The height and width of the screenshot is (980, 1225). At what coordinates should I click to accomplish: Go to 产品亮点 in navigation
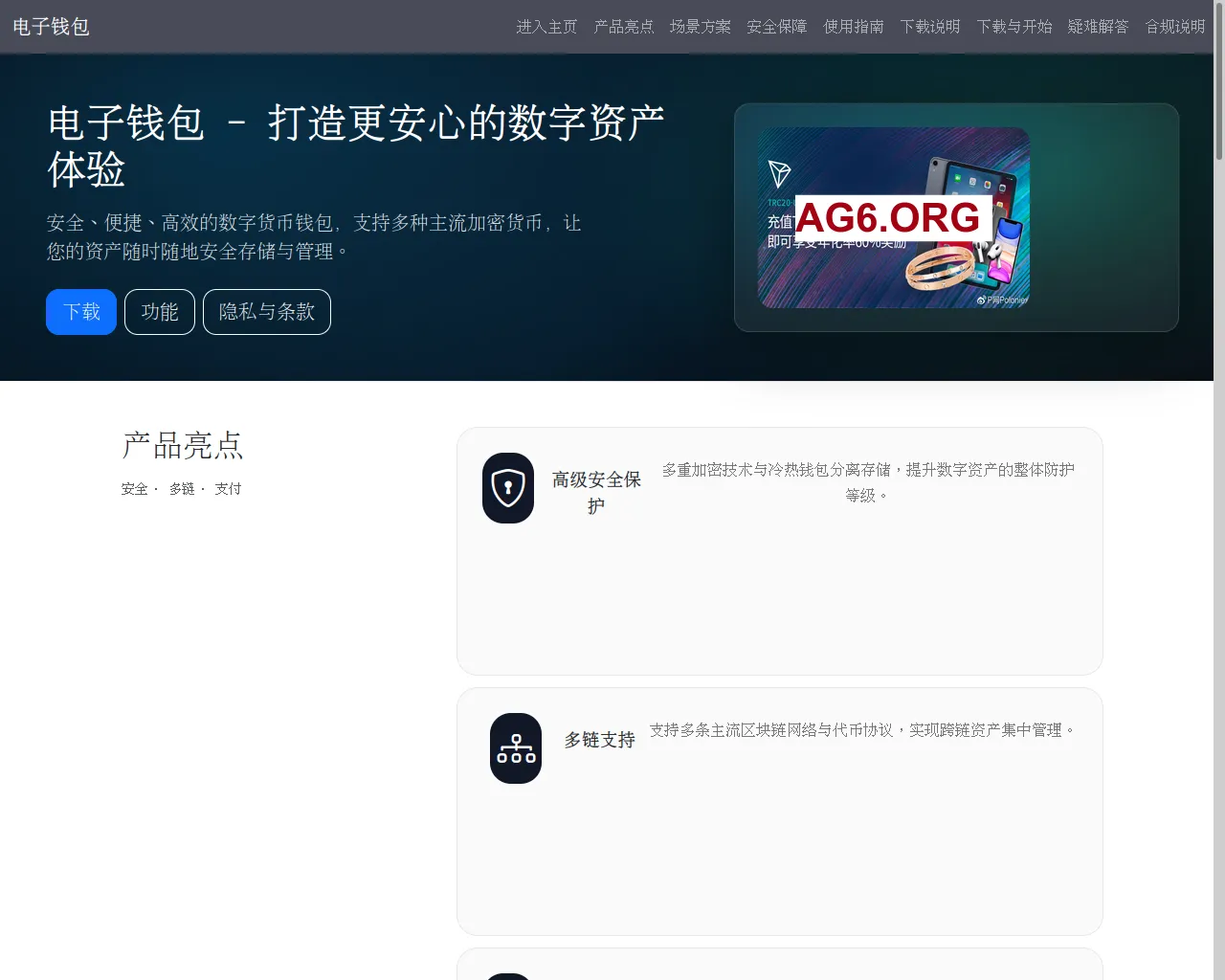[x=623, y=27]
